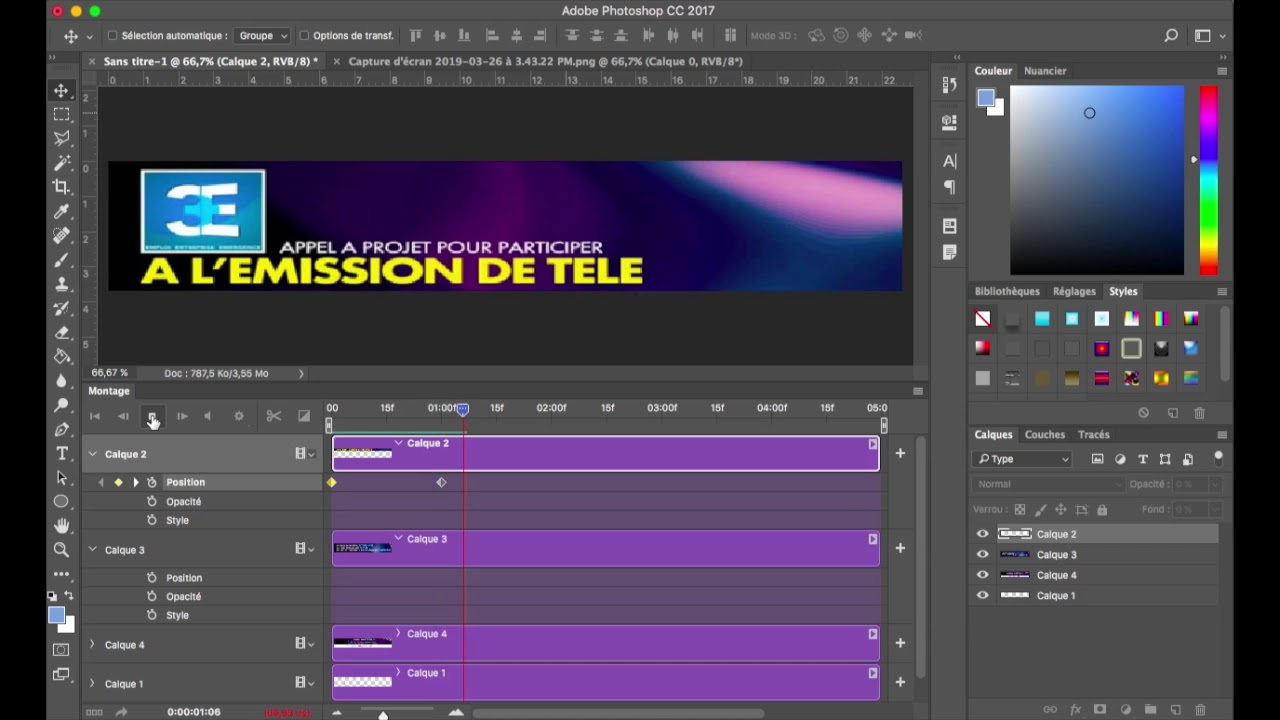Click the delete layer trash icon

click(1201, 710)
